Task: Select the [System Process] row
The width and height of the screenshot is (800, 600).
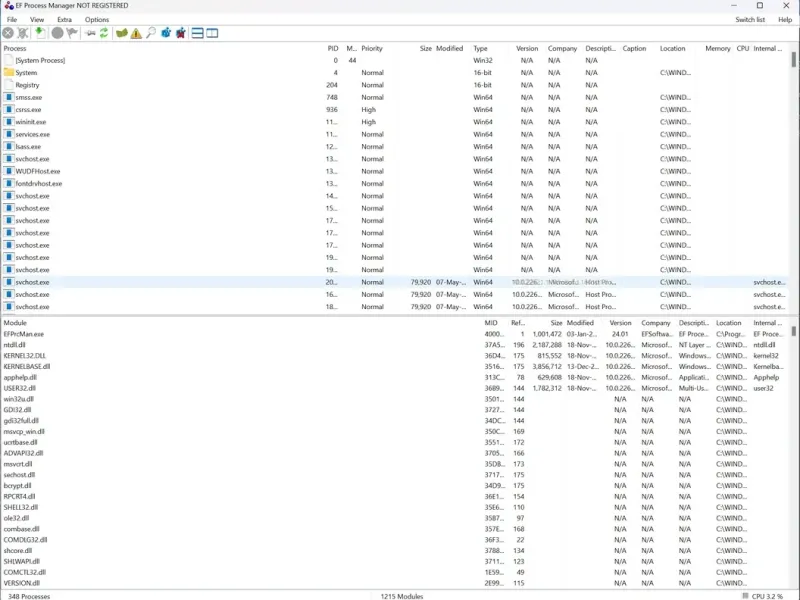Action: click(x=395, y=60)
